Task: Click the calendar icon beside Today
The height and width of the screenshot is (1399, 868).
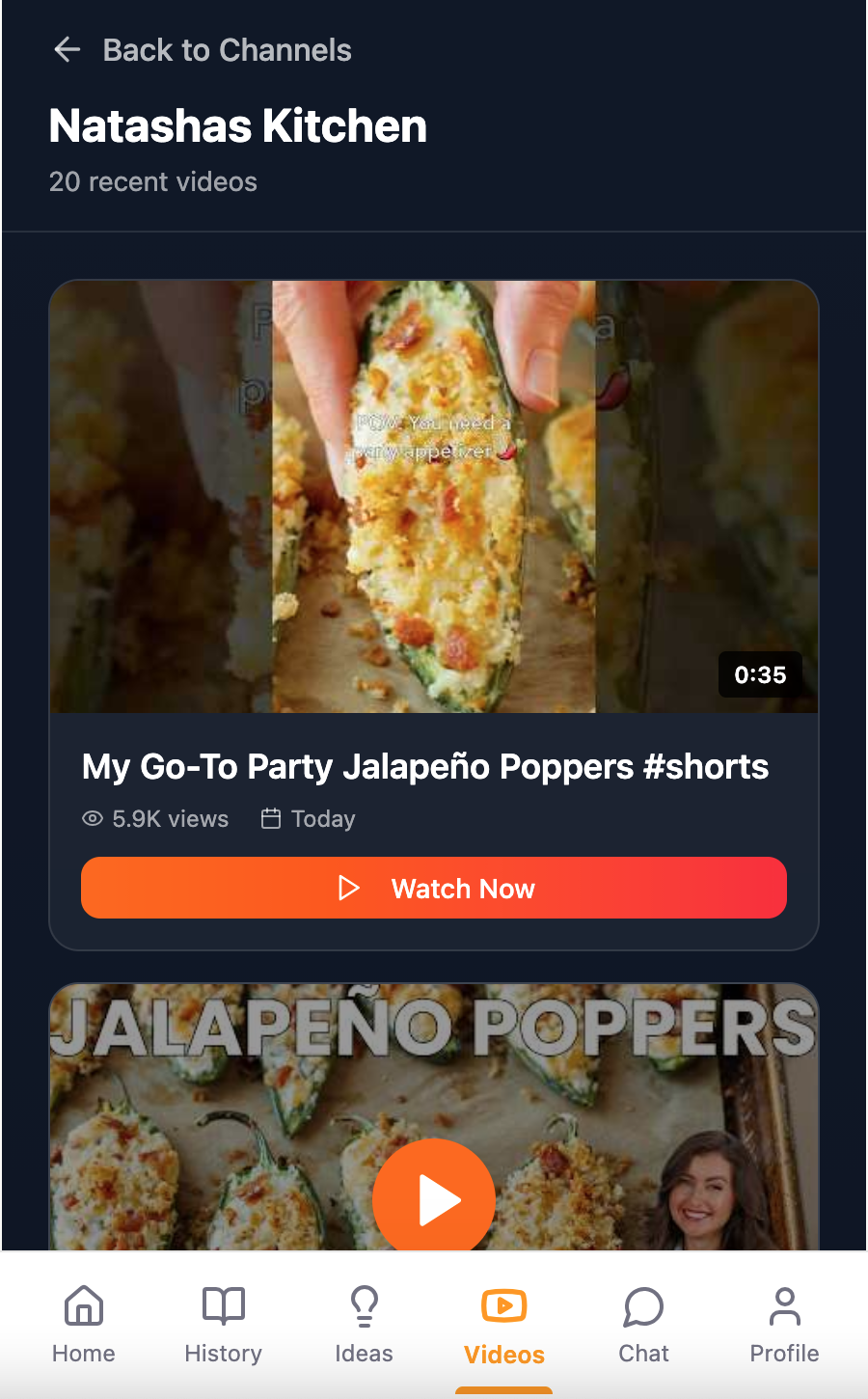Action: (271, 819)
